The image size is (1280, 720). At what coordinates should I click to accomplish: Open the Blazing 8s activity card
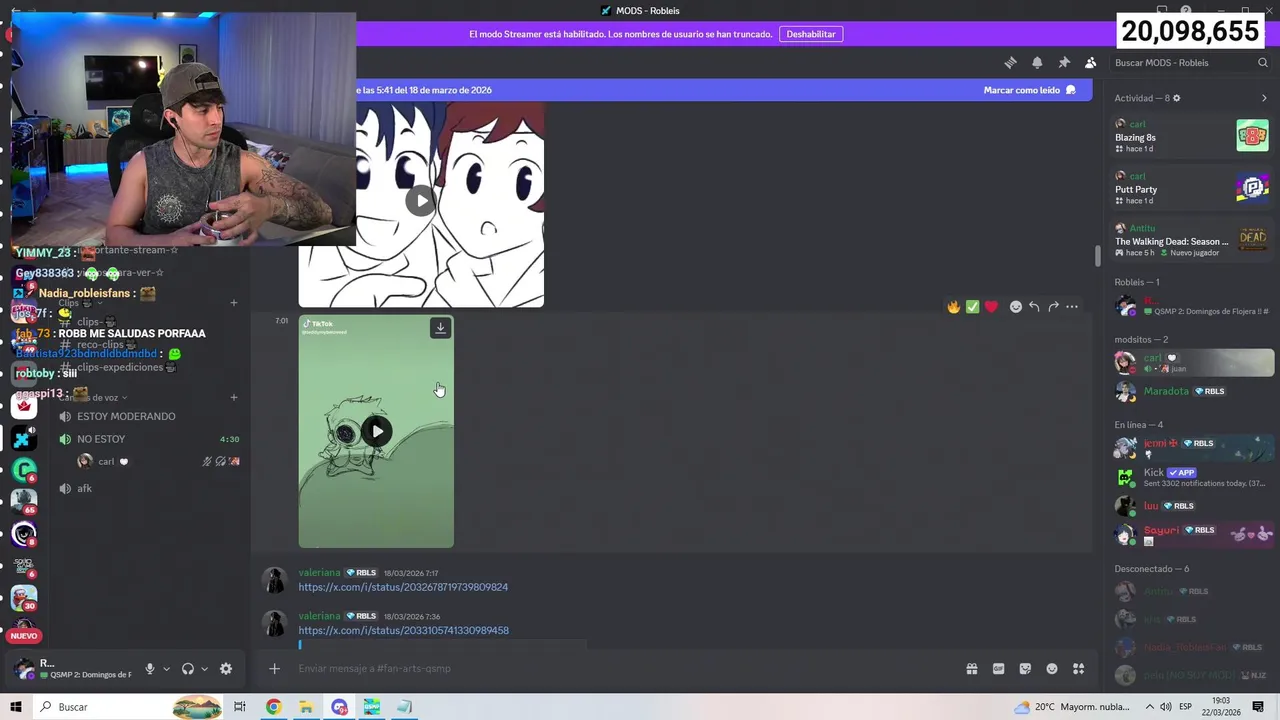[1192, 136]
